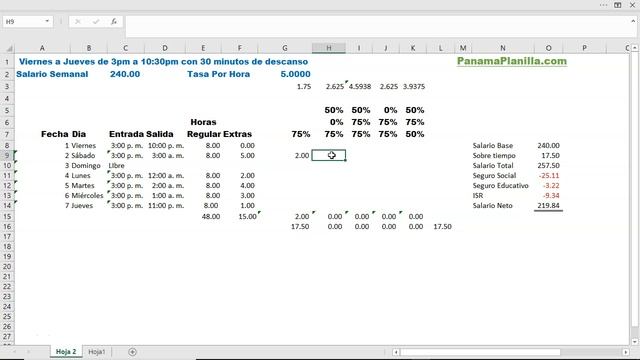Select the Sobre tiempo 17.50 value

pyautogui.click(x=550, y=156)
